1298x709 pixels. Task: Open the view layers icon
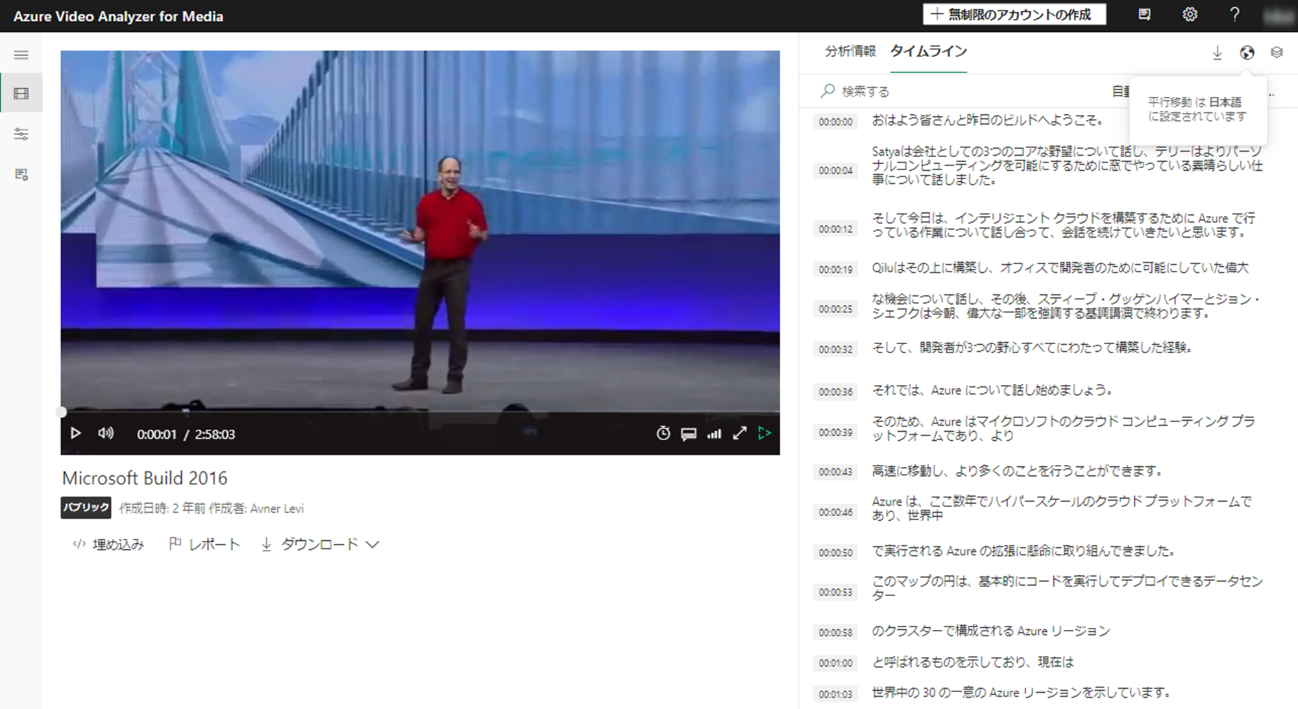(x=1277, y=53)
